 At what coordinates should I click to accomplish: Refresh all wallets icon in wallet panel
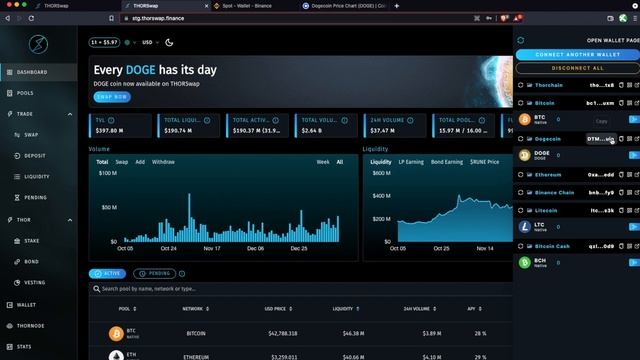(x=520, y=40)
